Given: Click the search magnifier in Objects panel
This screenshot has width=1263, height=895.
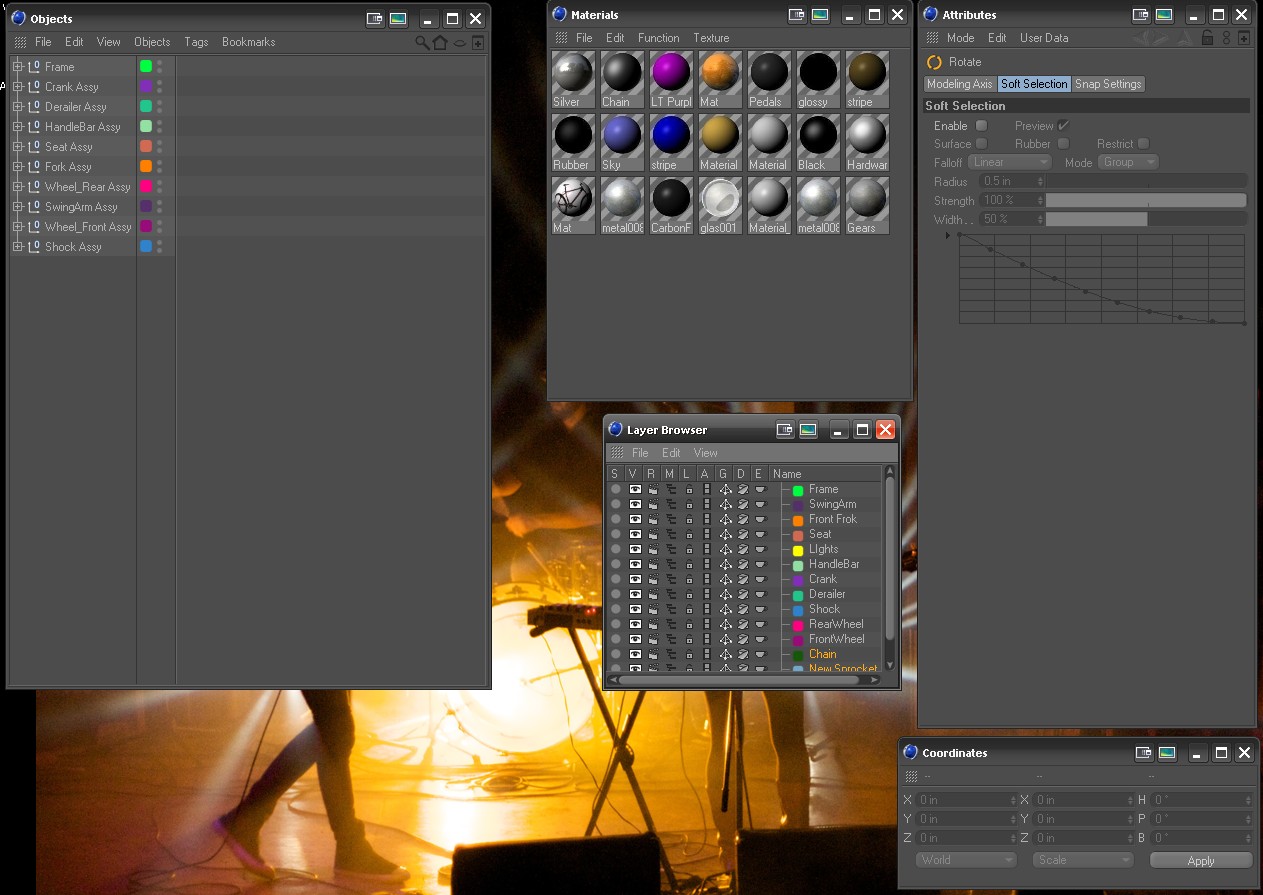Looking at the screenshot, I should pos(422,43).
